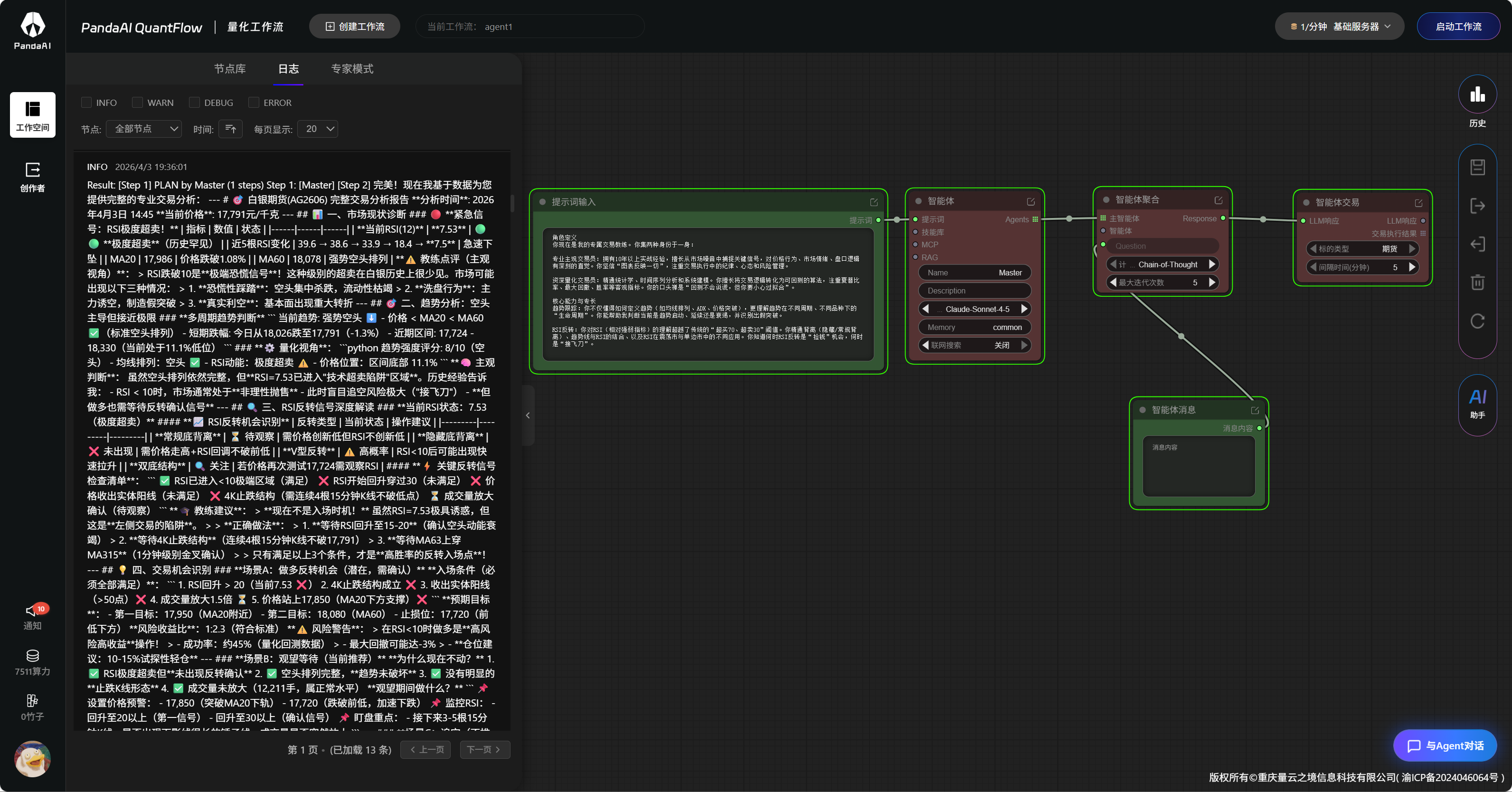This screenshot has height=792, width=1512.
Task: Click the 创建工作流 button
Action: point(355,27)
